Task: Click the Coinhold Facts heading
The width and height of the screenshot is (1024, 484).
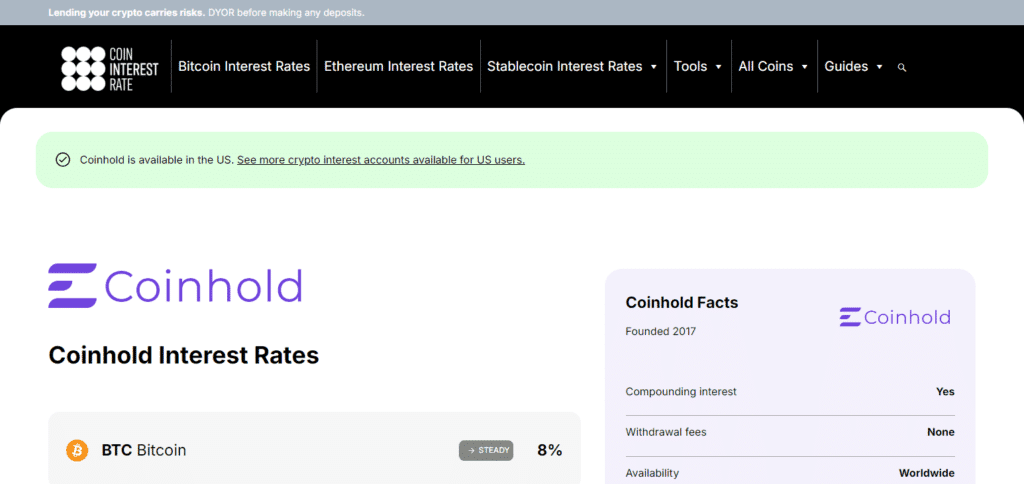Action: tap(682, 302)
